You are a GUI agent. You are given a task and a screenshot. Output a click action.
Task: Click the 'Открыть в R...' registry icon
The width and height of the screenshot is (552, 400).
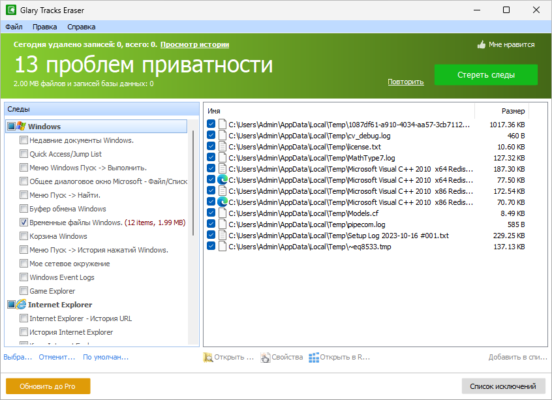[314, 357]
